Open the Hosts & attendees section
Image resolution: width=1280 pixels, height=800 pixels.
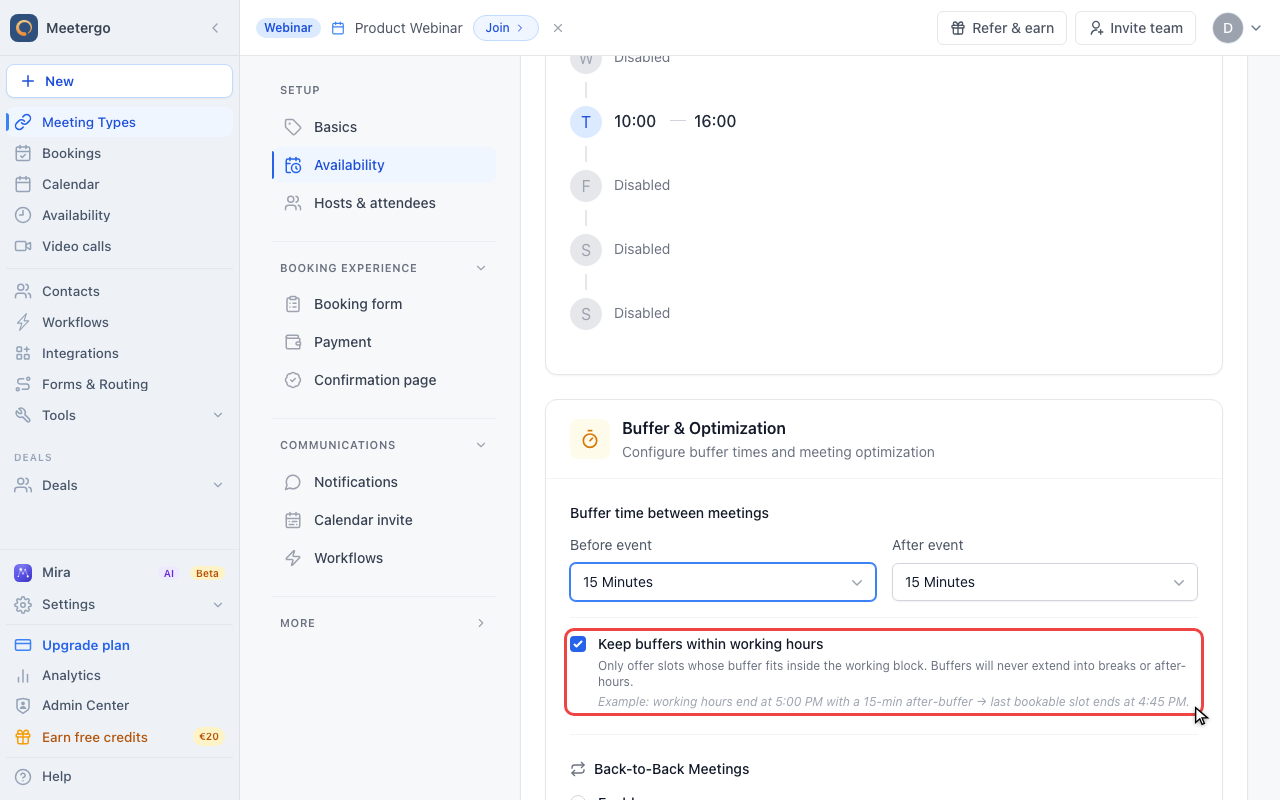(384, 203)
